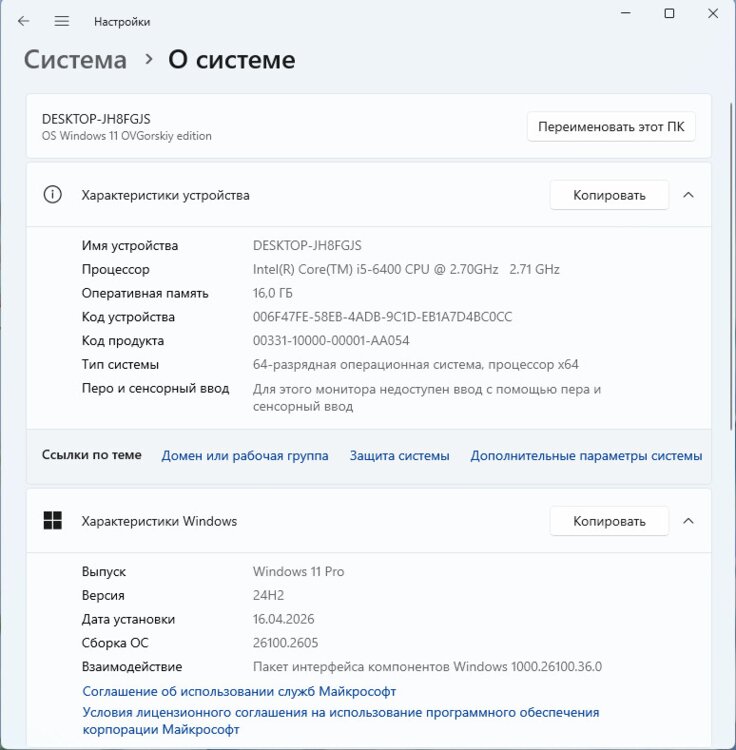Screen dimensions: 736x750
Task: Maximize the Настройки window
Action: click(x=669, y=14)
